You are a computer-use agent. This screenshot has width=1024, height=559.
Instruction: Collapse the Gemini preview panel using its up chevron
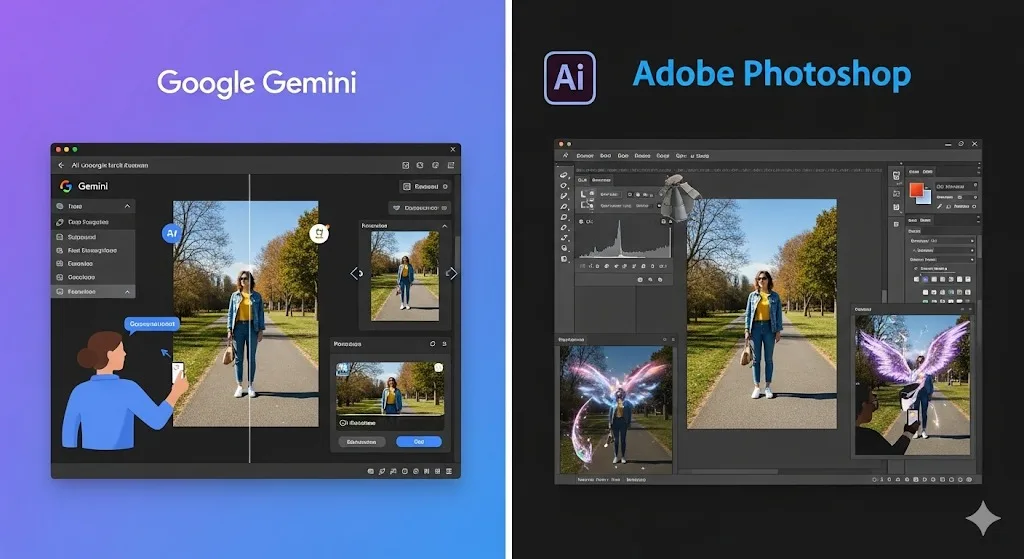click(x=445, y=226)
